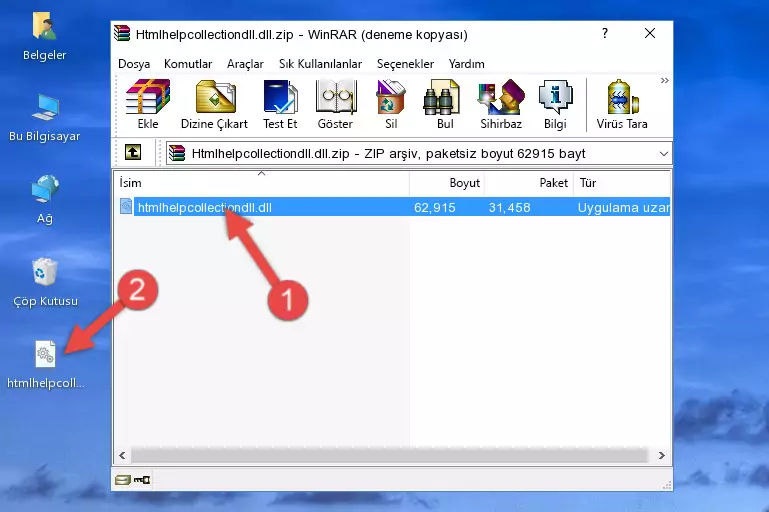Click the horizontal scrollbar right arrow
769x512 pixels.
[662, 456]
